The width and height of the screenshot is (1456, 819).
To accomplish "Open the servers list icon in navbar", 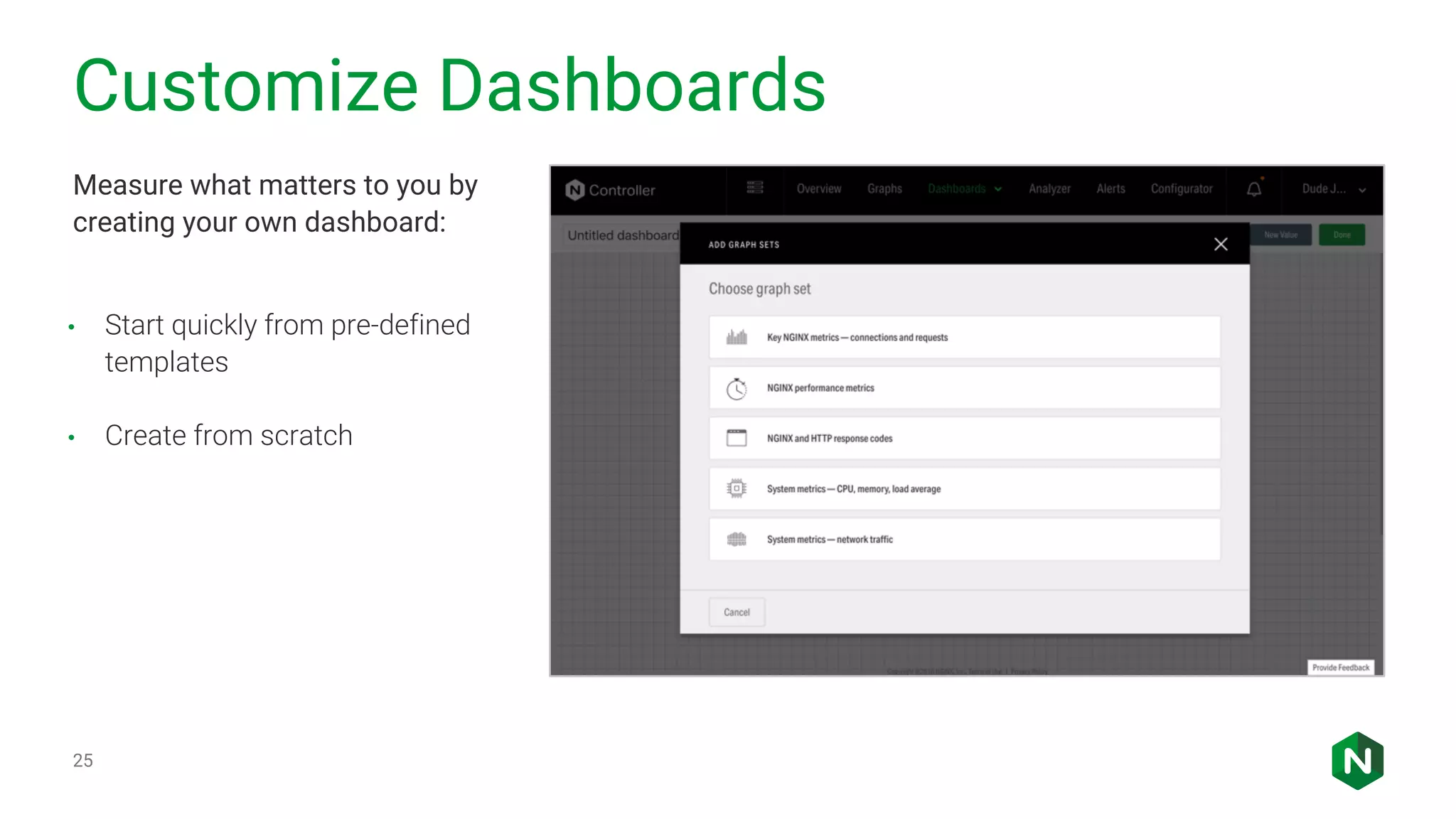I will pos(755,188).
